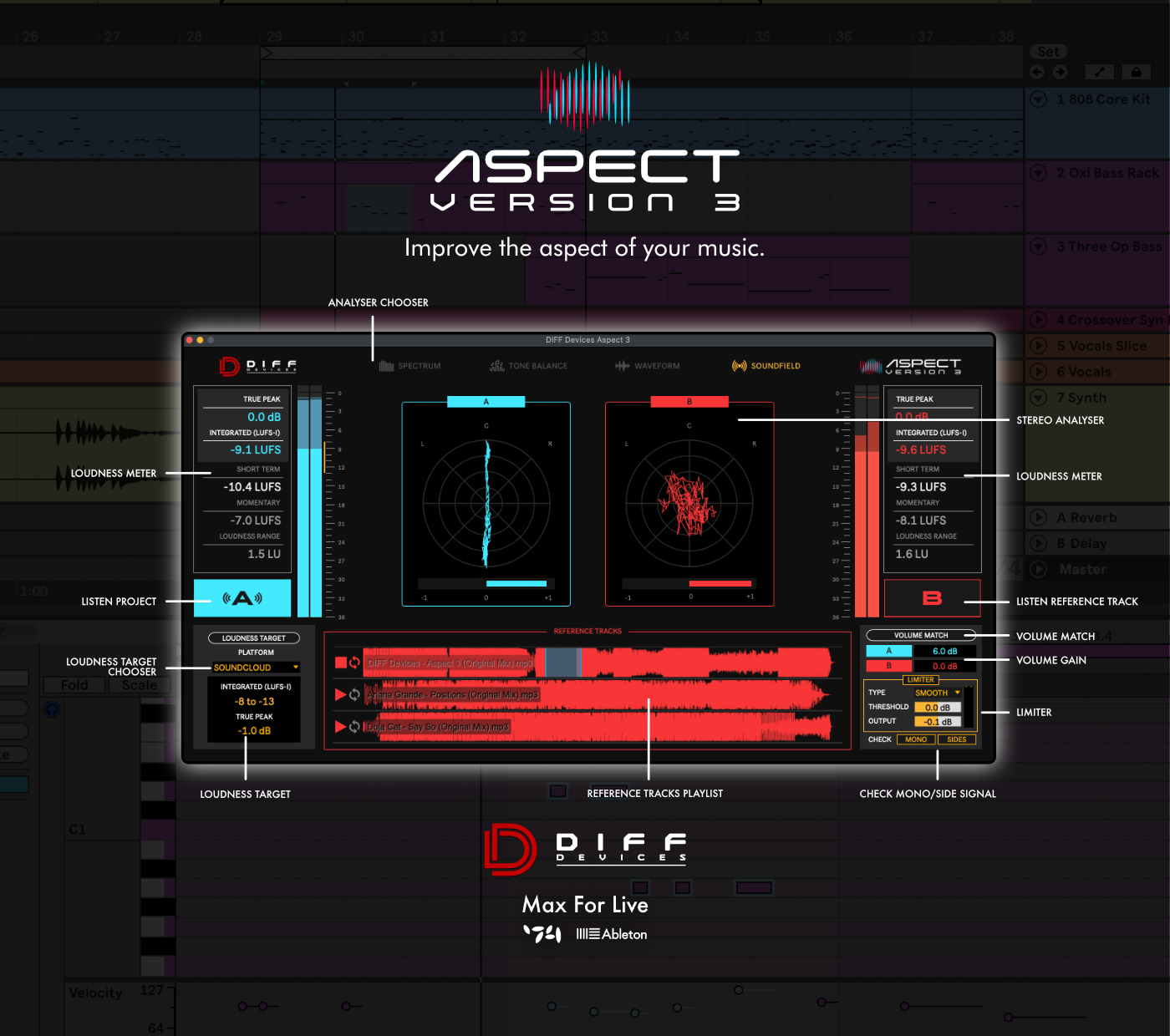The image size is (1170, 1036).
Task: Click the -9.6 LUFS reference integrated value
Action: (x=921, y=449)
